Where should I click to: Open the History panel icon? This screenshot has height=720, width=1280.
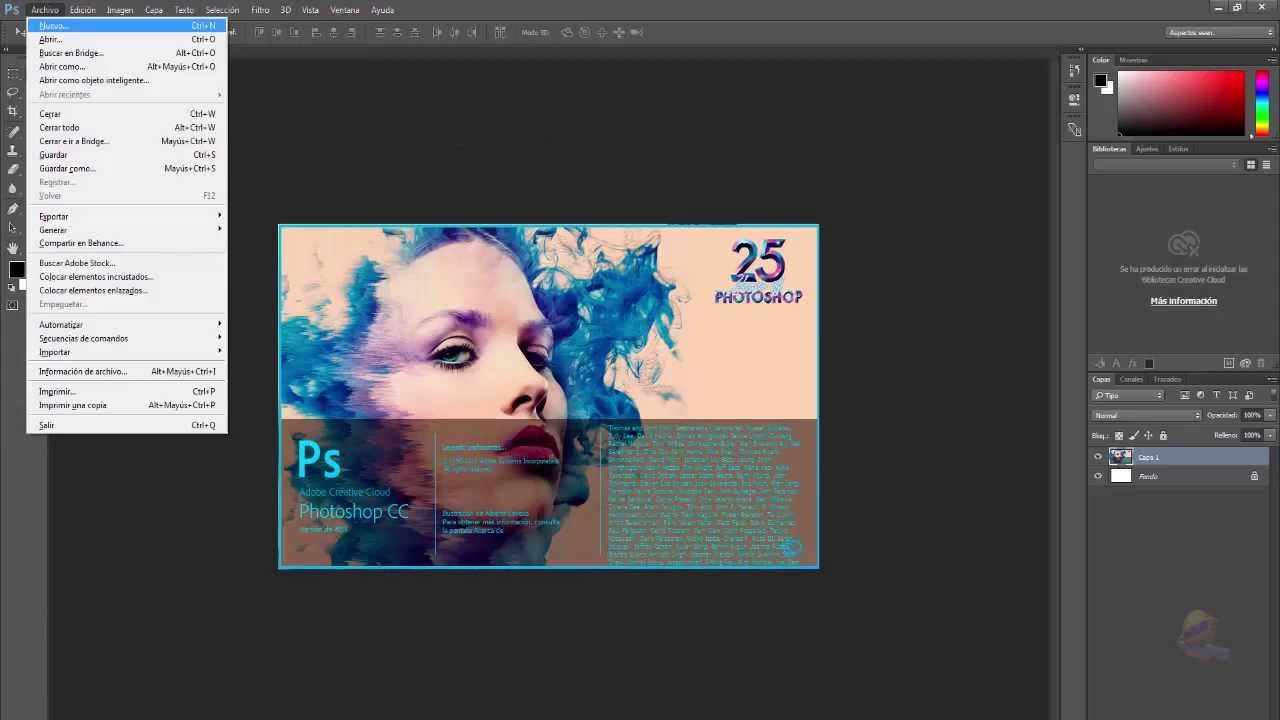click(1075, 70)
